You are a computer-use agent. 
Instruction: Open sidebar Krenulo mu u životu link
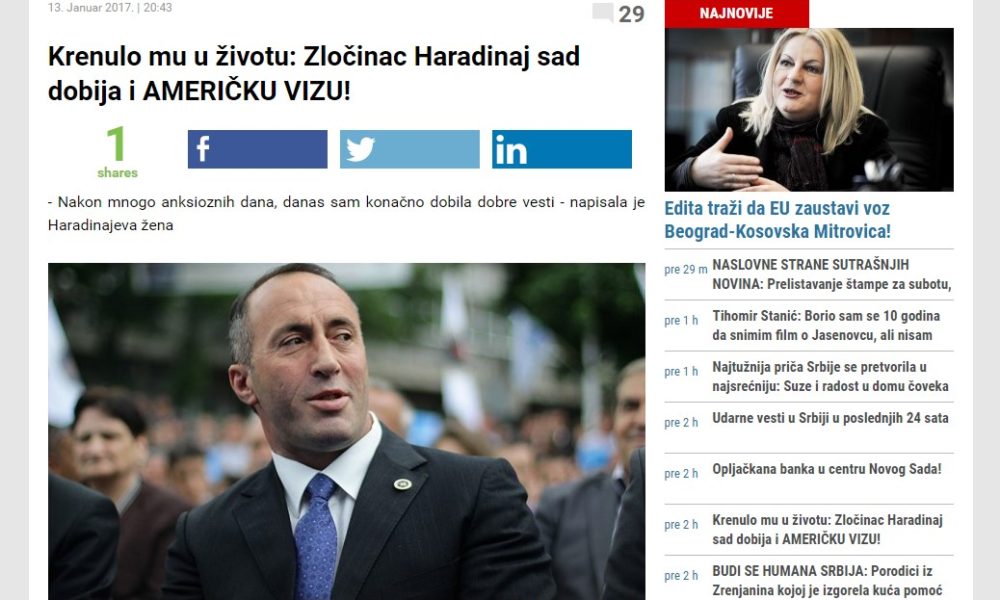[827, 529]
